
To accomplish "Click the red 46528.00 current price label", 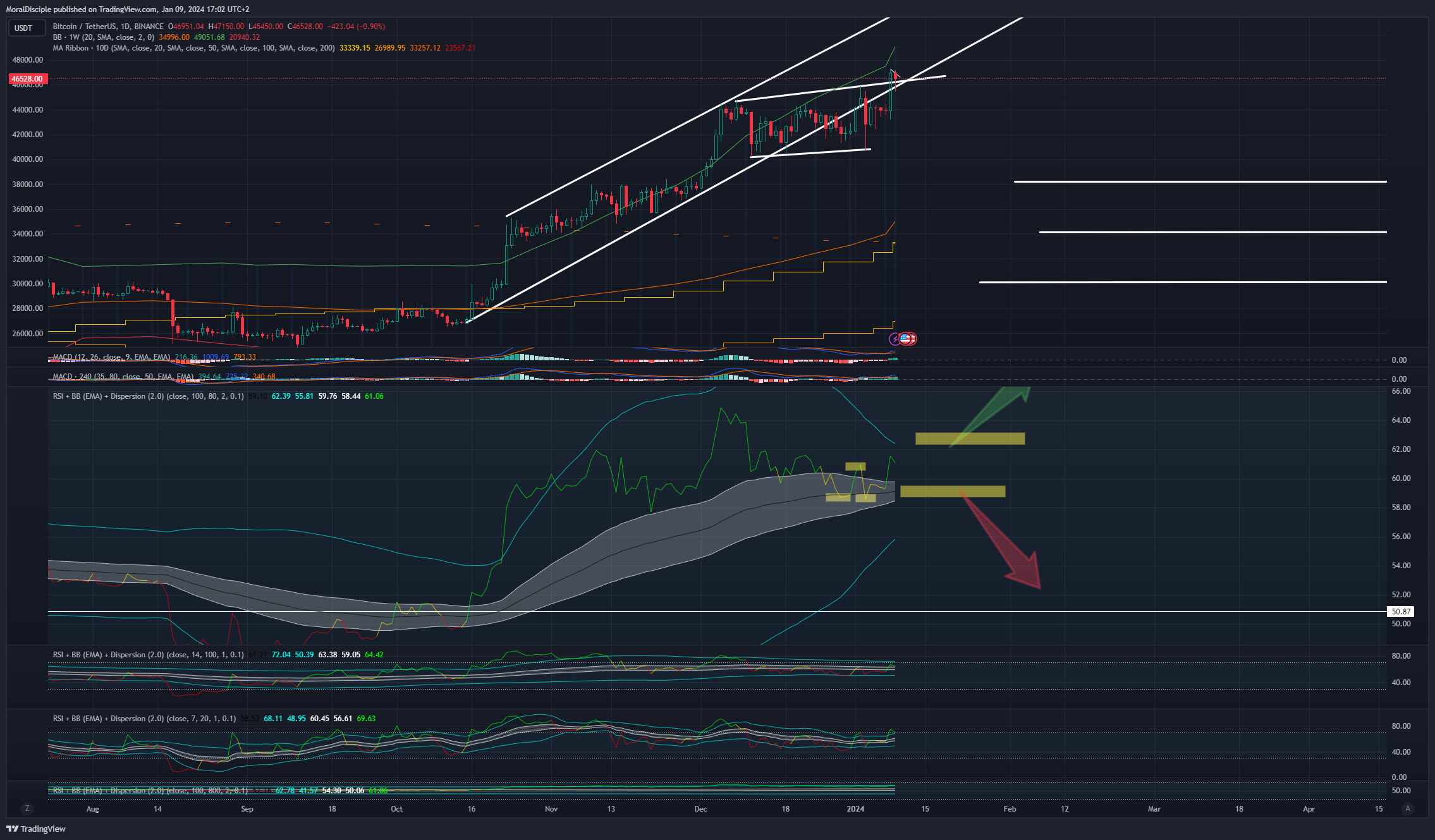I will [x=27, y=79].
